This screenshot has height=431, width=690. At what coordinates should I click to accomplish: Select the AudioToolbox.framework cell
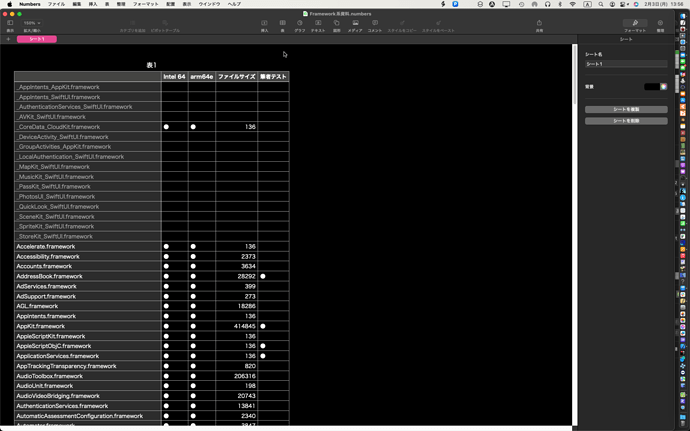tap(88, 376)
